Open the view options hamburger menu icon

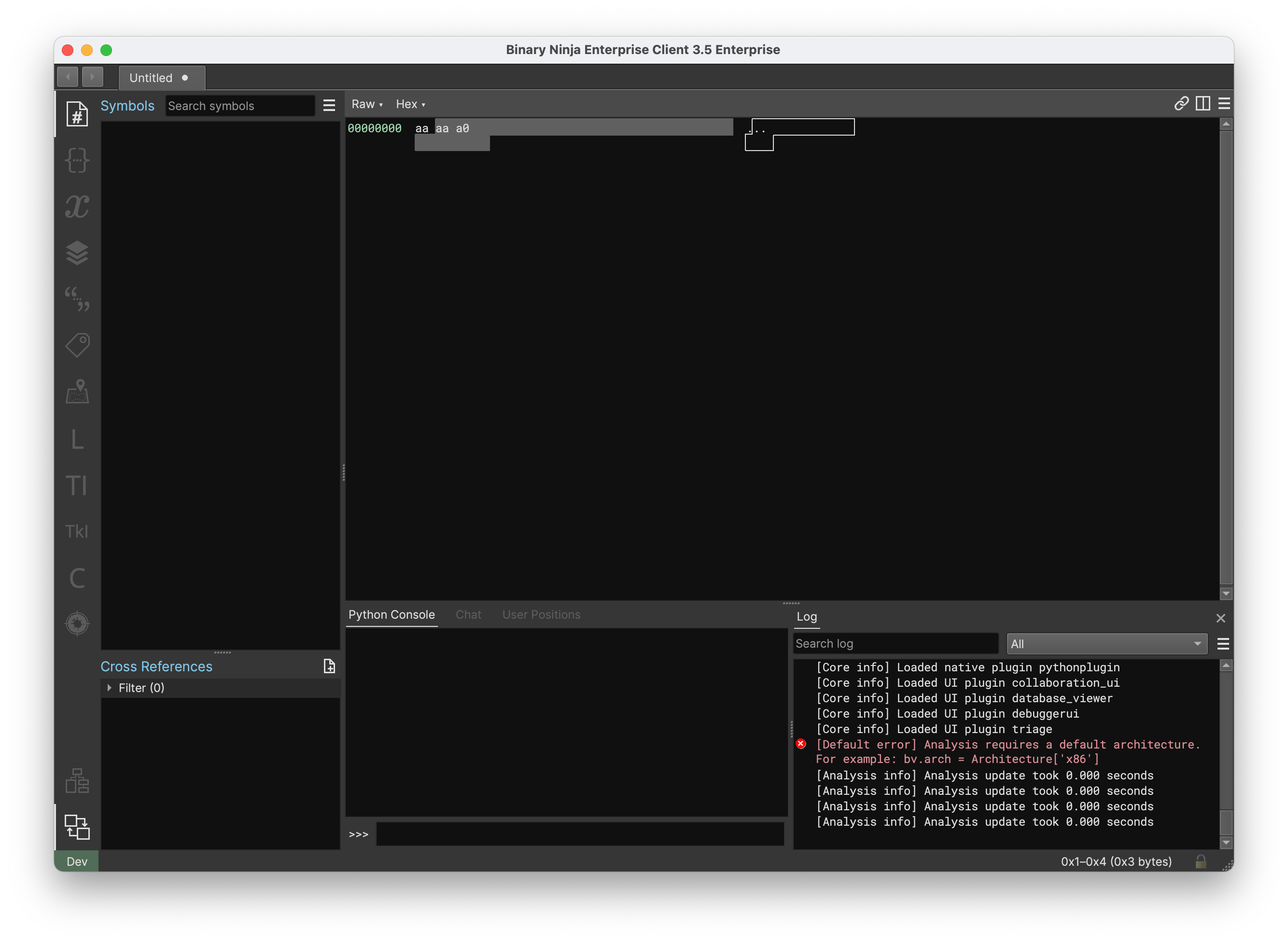[x=1224, y=103]
